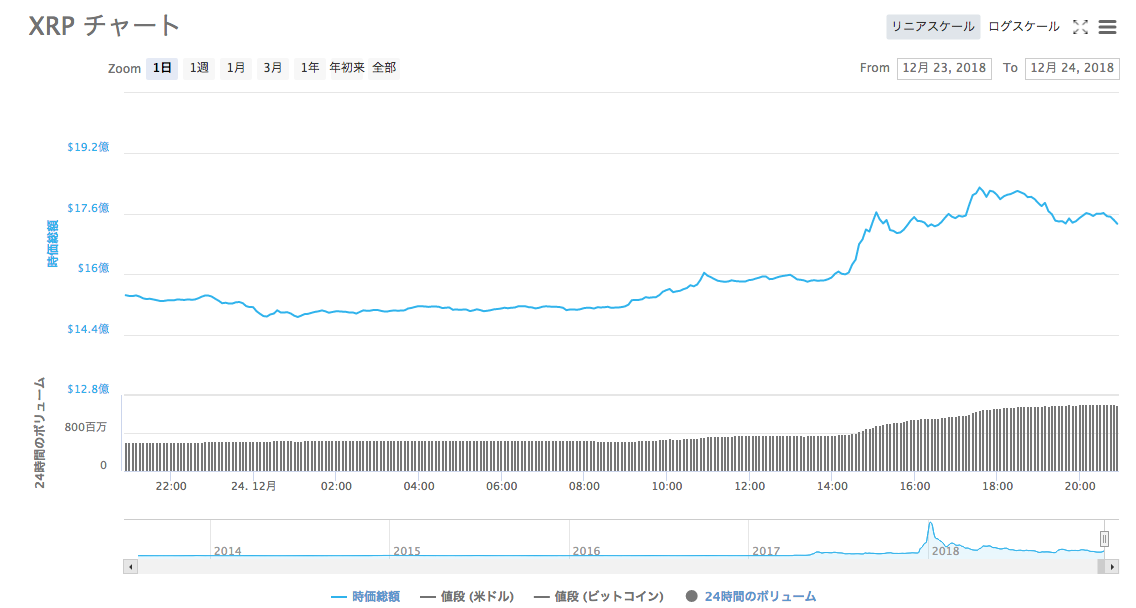Click the navigator right scroll arrow

[x=1112, y=566]
